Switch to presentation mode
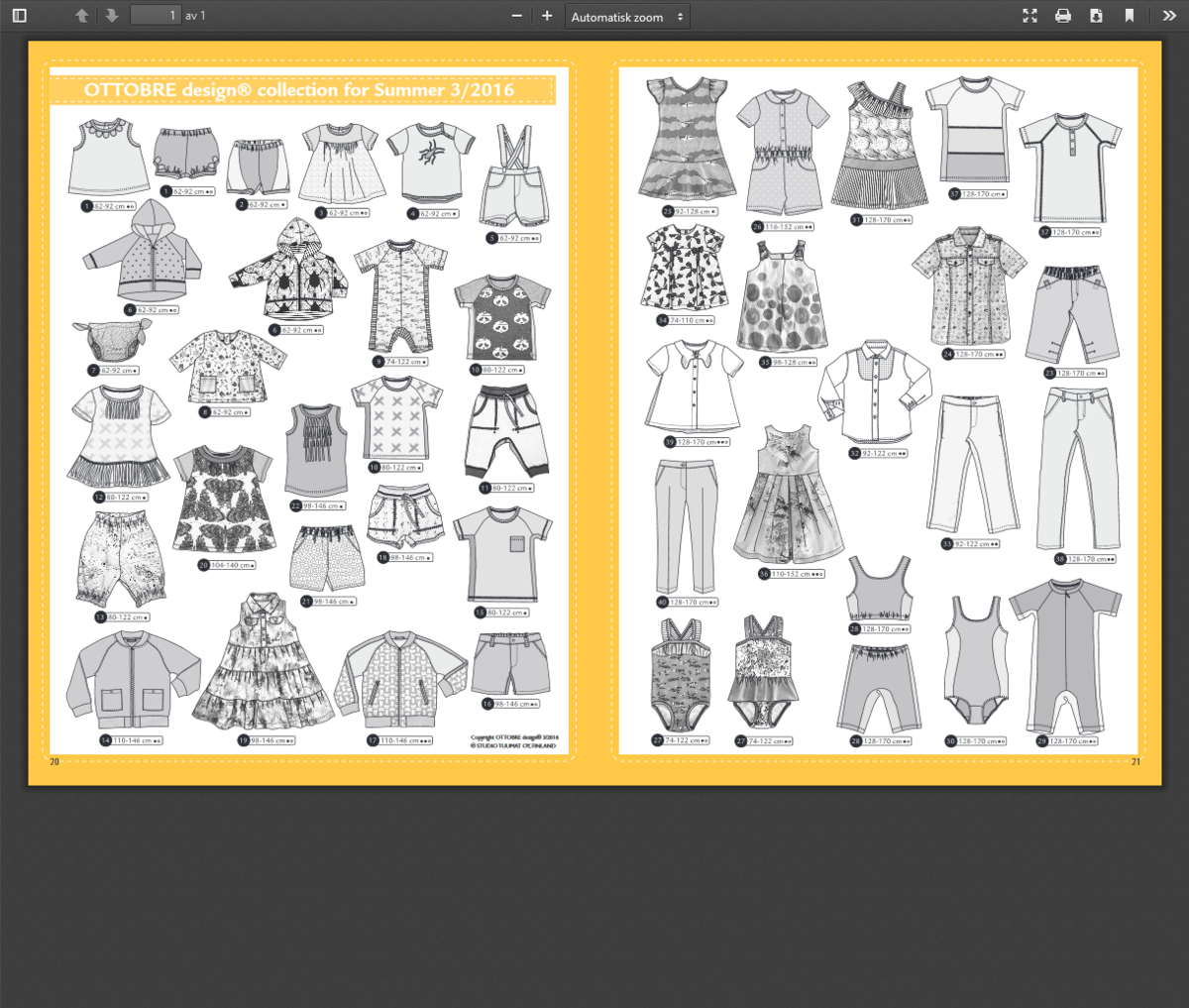 pos(1030,16)
